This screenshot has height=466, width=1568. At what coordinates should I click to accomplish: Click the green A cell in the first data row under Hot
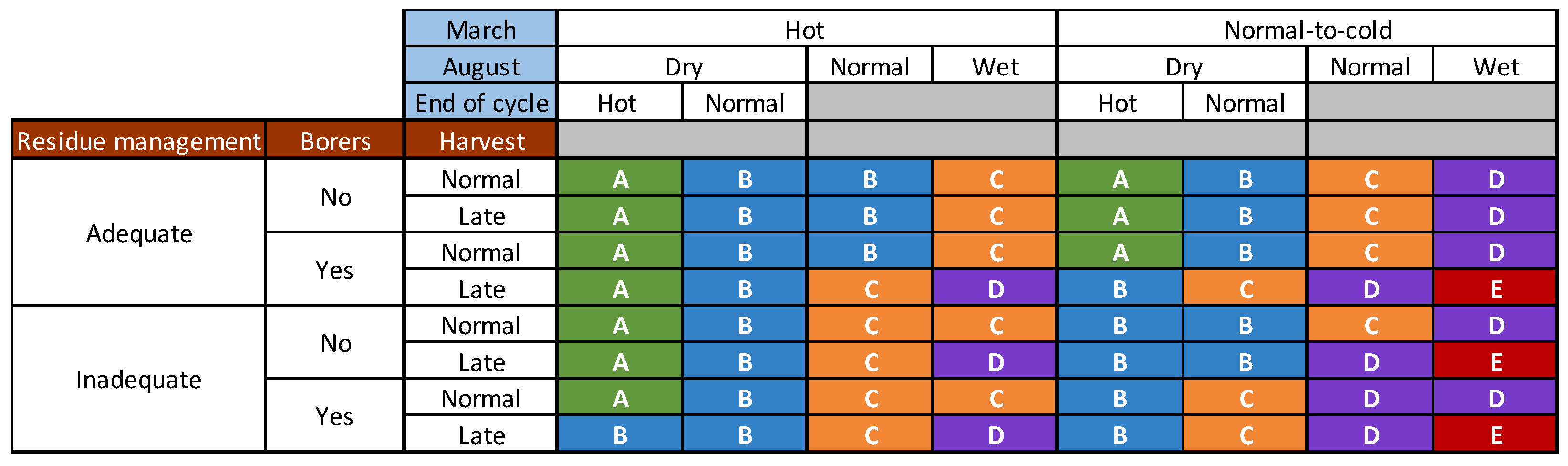620,179
